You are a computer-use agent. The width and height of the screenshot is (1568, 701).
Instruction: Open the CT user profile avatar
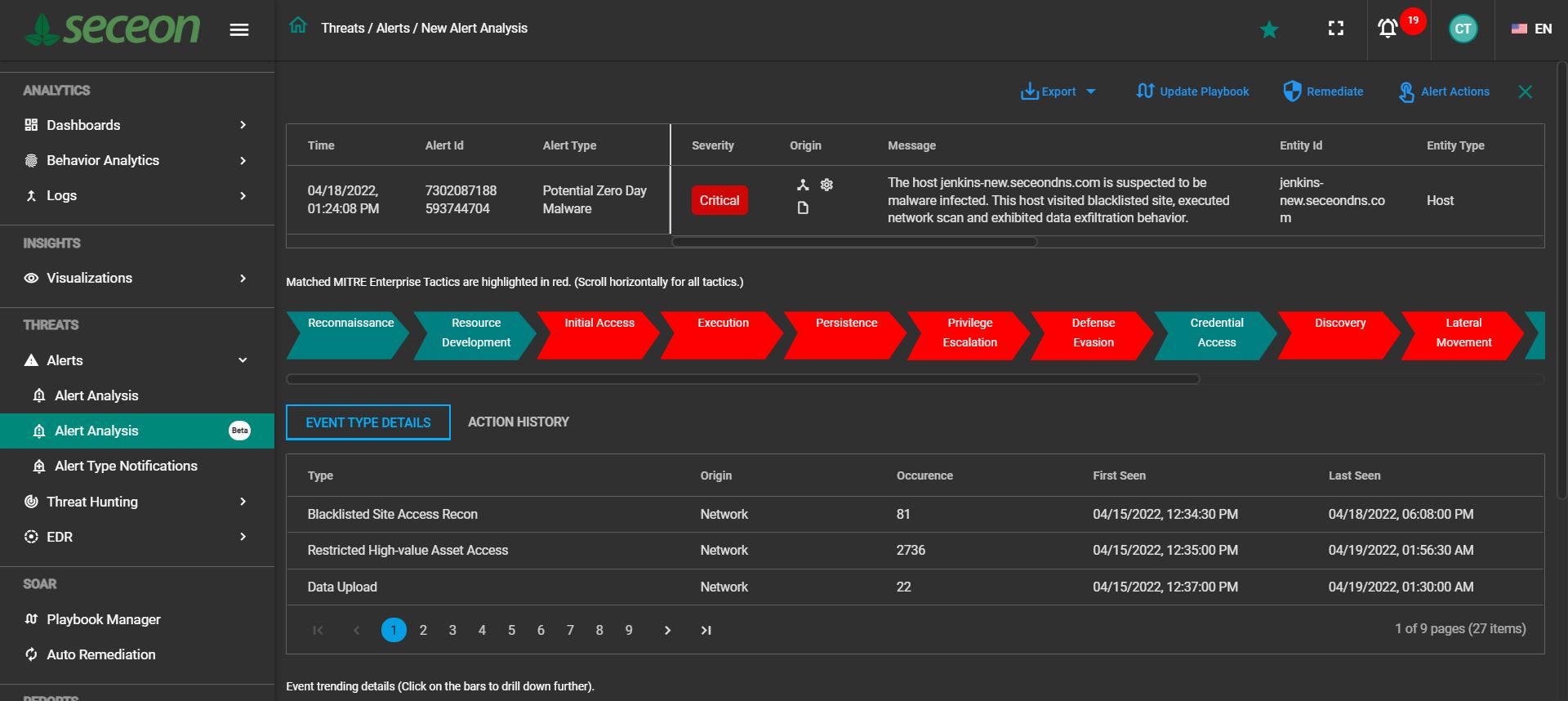[1462, 29]
